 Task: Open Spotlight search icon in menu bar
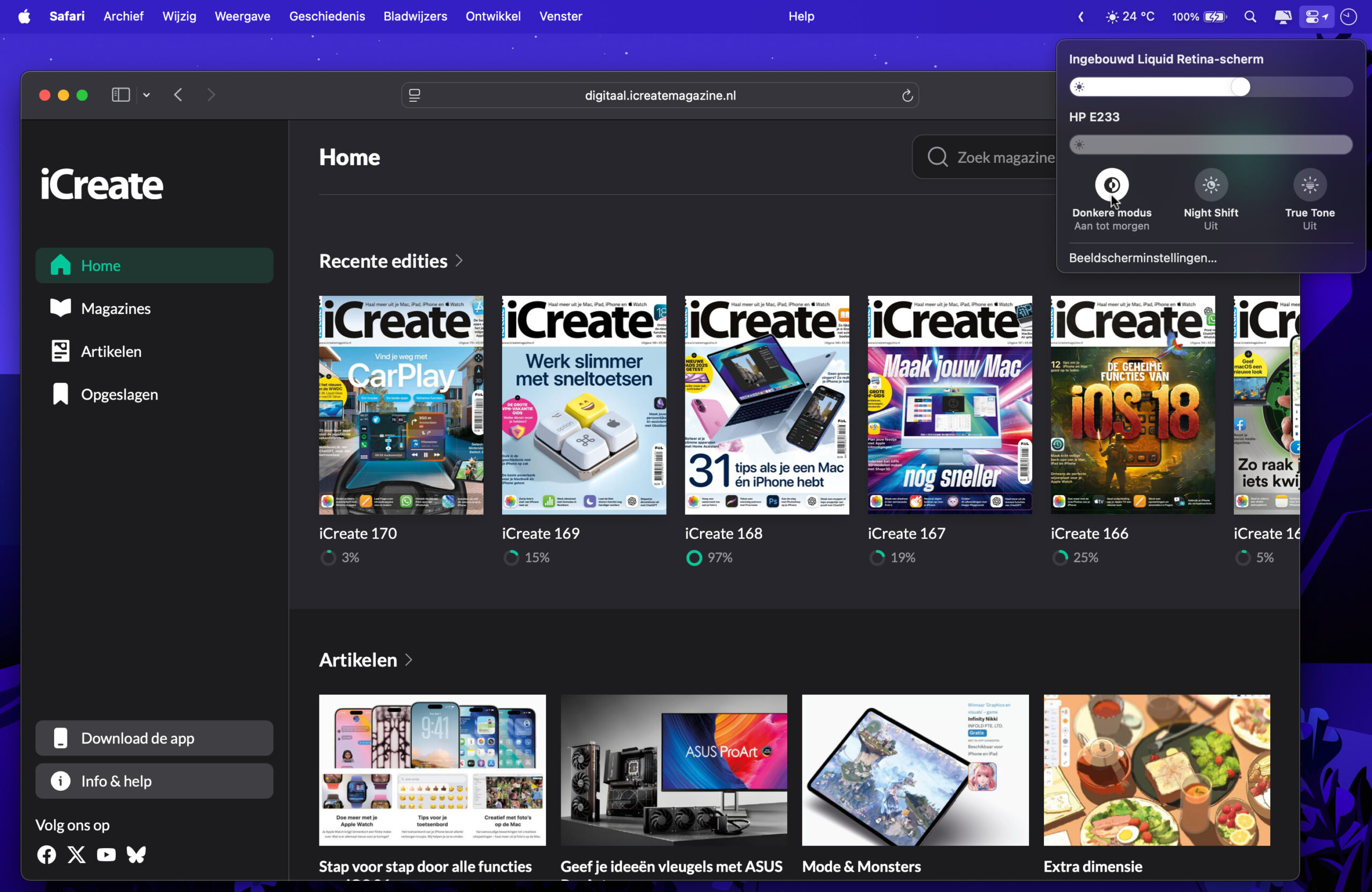1250,17
